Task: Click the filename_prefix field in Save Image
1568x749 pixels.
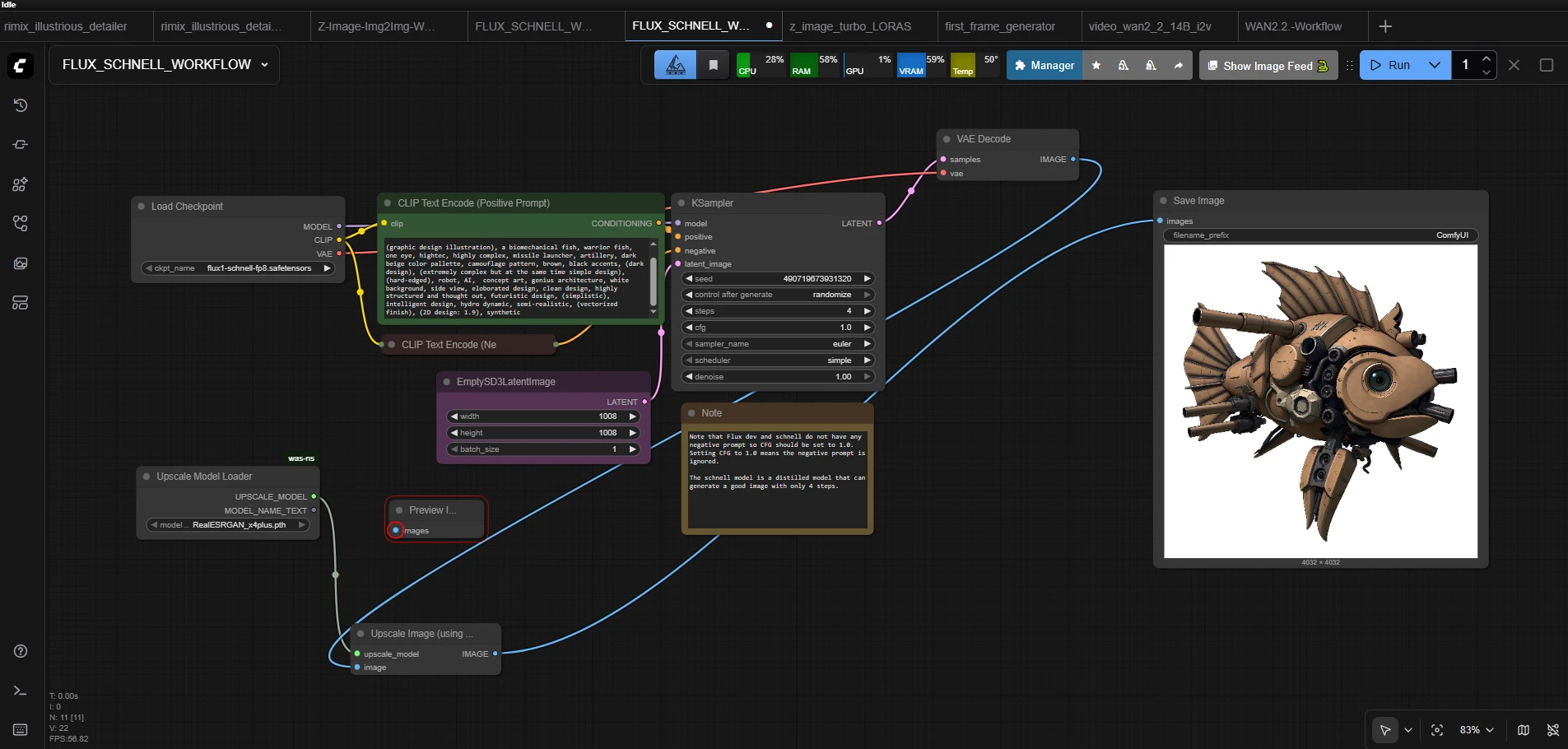Action: click(1317, 235)
